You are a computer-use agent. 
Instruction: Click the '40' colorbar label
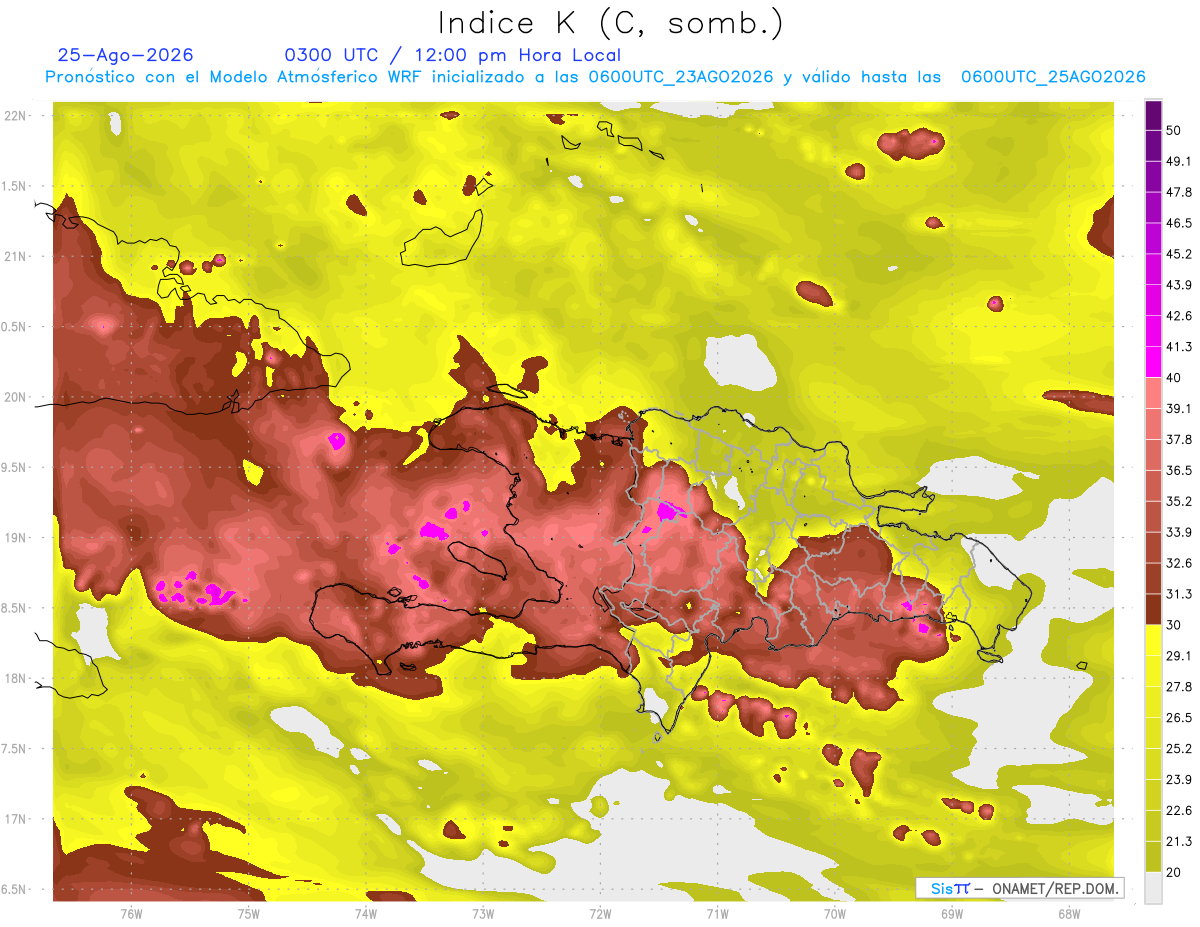(1174, 377)
